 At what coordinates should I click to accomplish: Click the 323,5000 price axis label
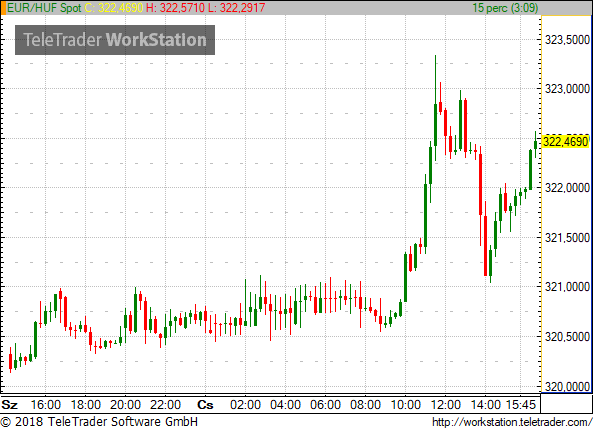[567, 39]
